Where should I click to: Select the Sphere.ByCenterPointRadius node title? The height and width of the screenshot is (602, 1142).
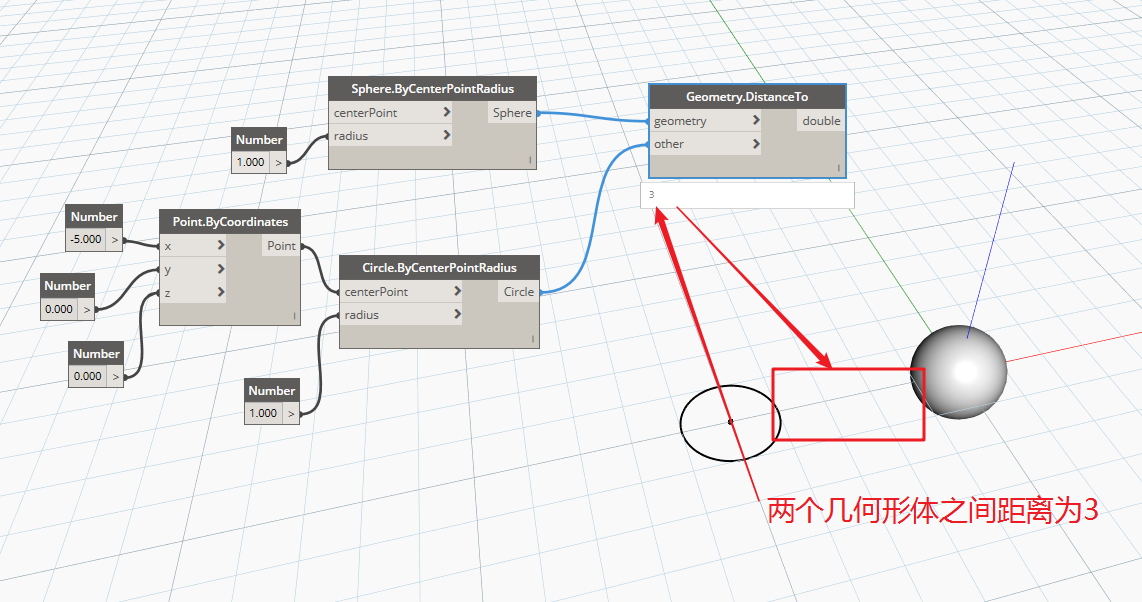[433, 89]
